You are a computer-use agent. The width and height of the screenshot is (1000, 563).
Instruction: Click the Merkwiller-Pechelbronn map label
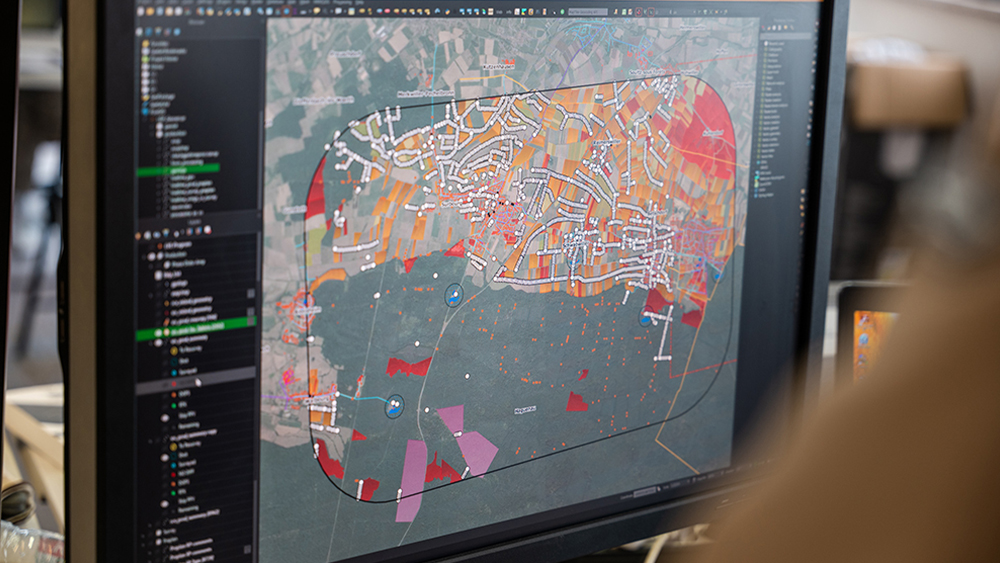[426, 93]
